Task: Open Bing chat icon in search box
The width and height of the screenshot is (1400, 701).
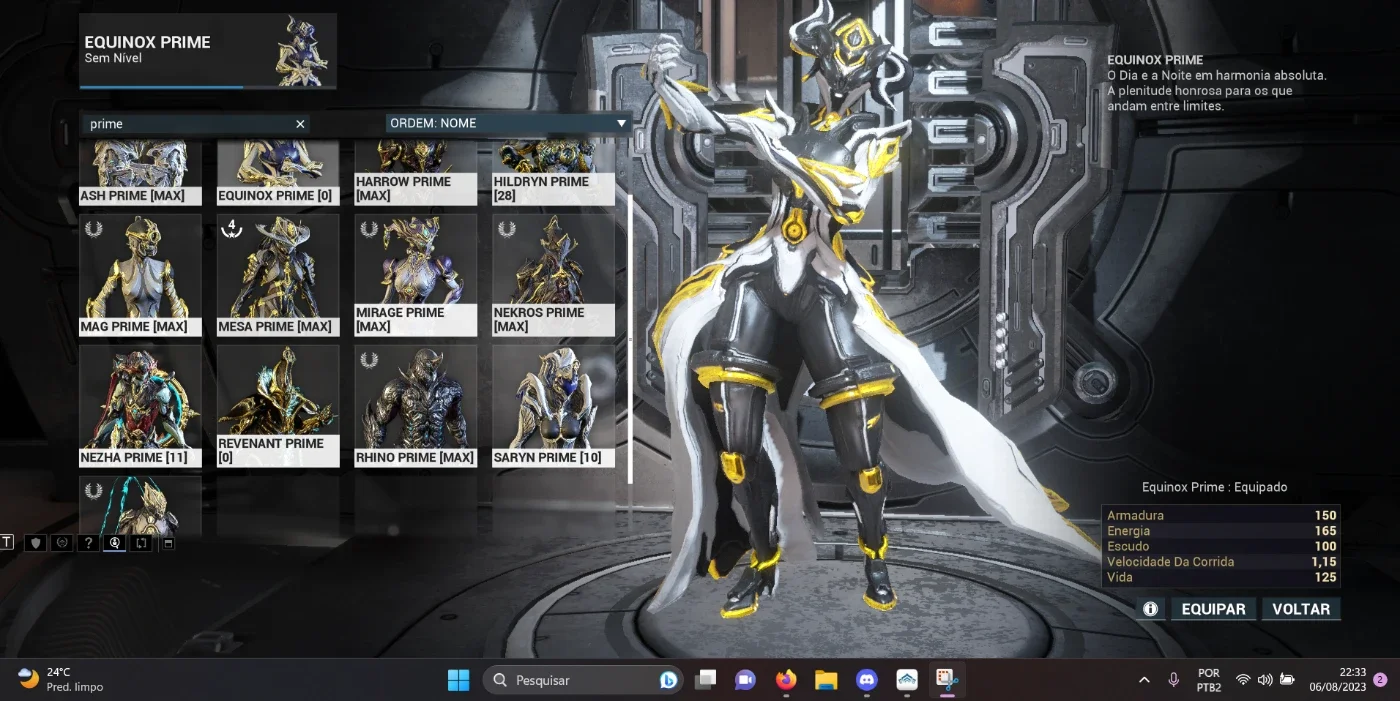Action: [668, 680]
